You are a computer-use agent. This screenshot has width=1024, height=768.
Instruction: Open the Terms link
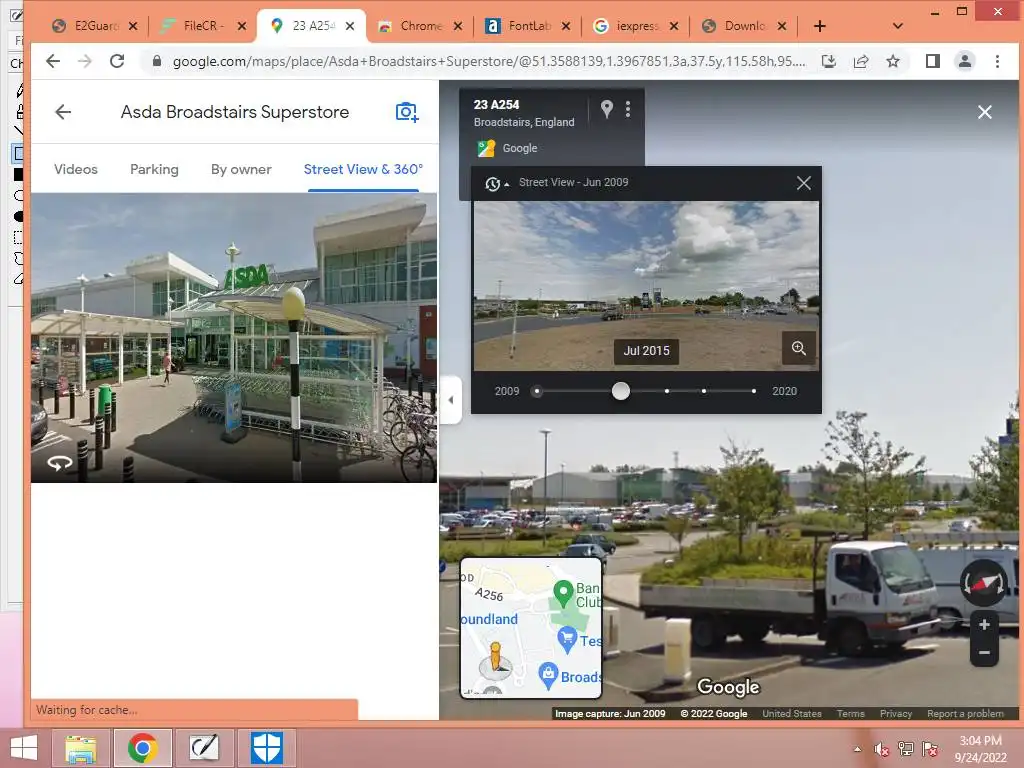[850, 714]
